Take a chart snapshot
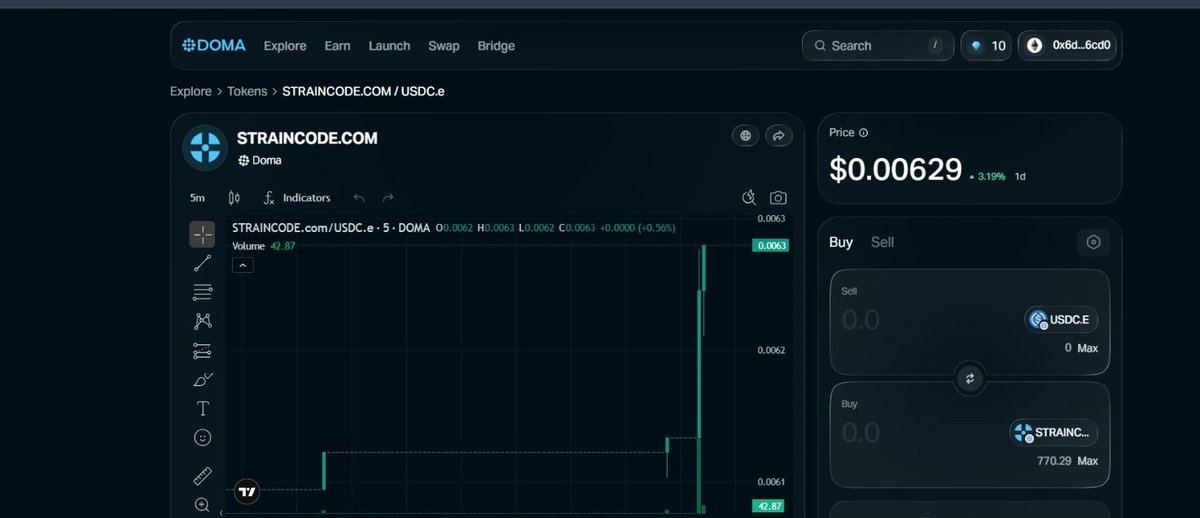 [778, 198]
